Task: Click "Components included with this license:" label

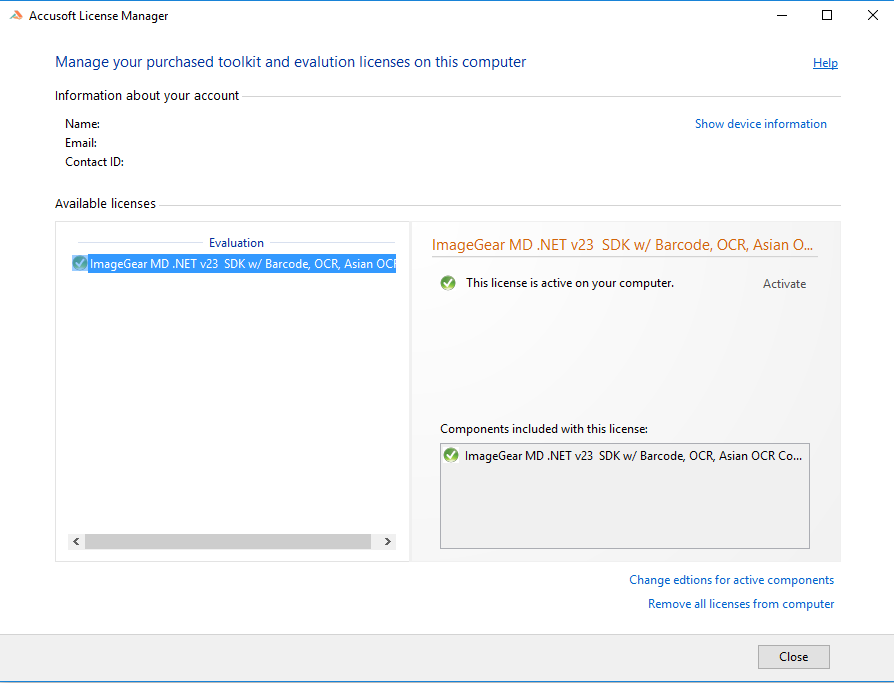Action: pyautogui.click(x=544, y=429)
